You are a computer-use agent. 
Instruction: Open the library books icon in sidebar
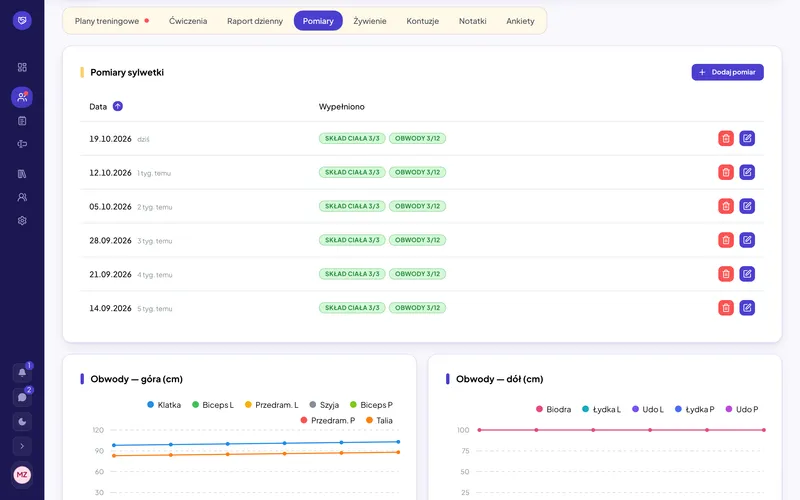click(x=22, y=174)
